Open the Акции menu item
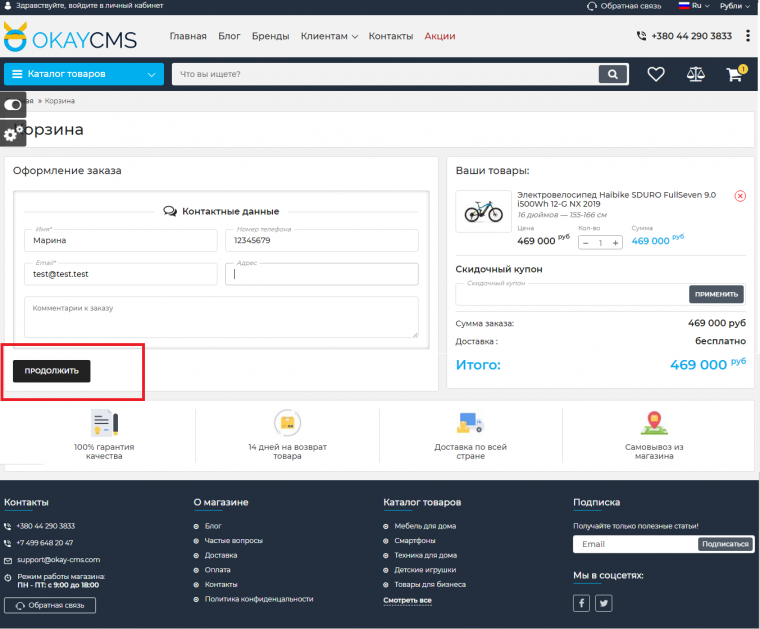This screenshot has height=629, width=760. pyautogui.click(x=440, y=36)
